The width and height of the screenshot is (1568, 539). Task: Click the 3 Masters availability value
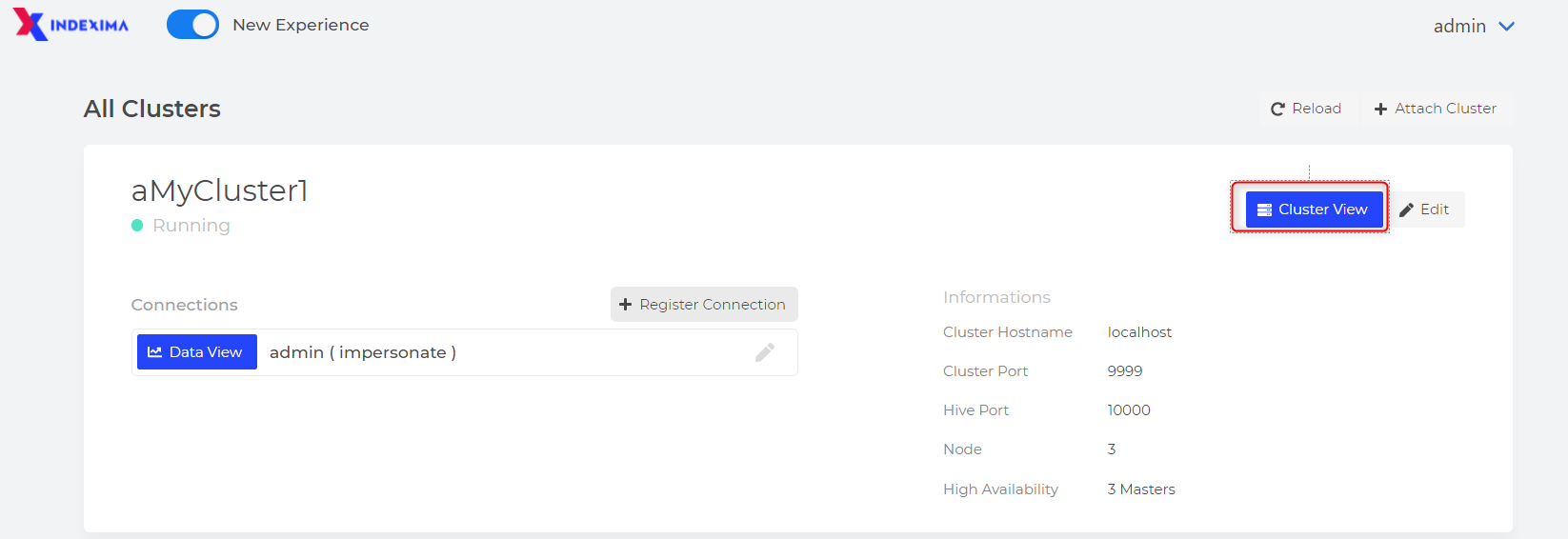(1141, 489)
